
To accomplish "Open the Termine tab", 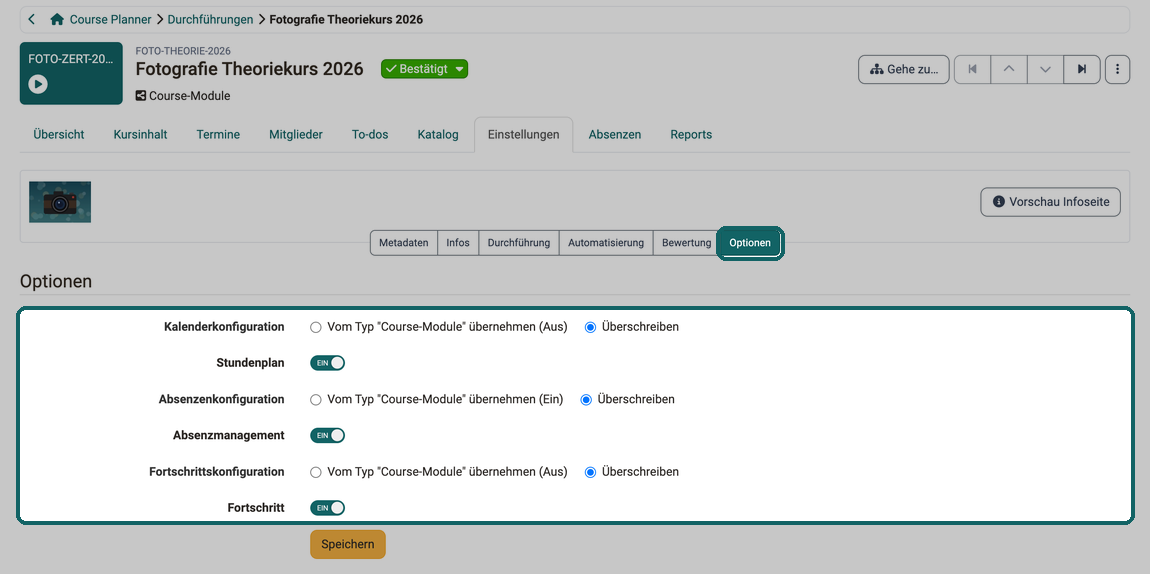I will click(218, 135).
